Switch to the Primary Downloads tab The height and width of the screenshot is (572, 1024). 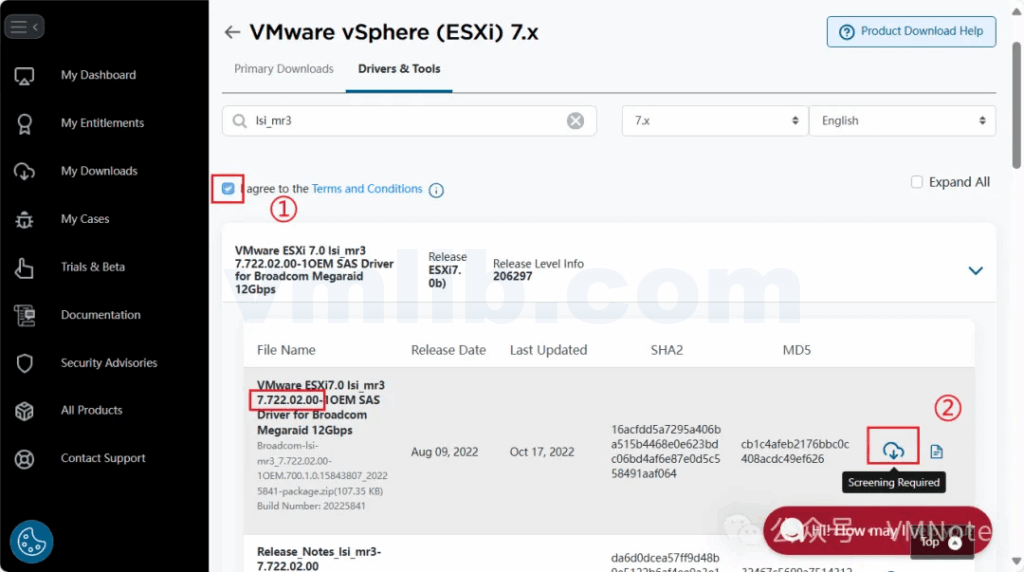pyautogui.click(x=284, y=69)
